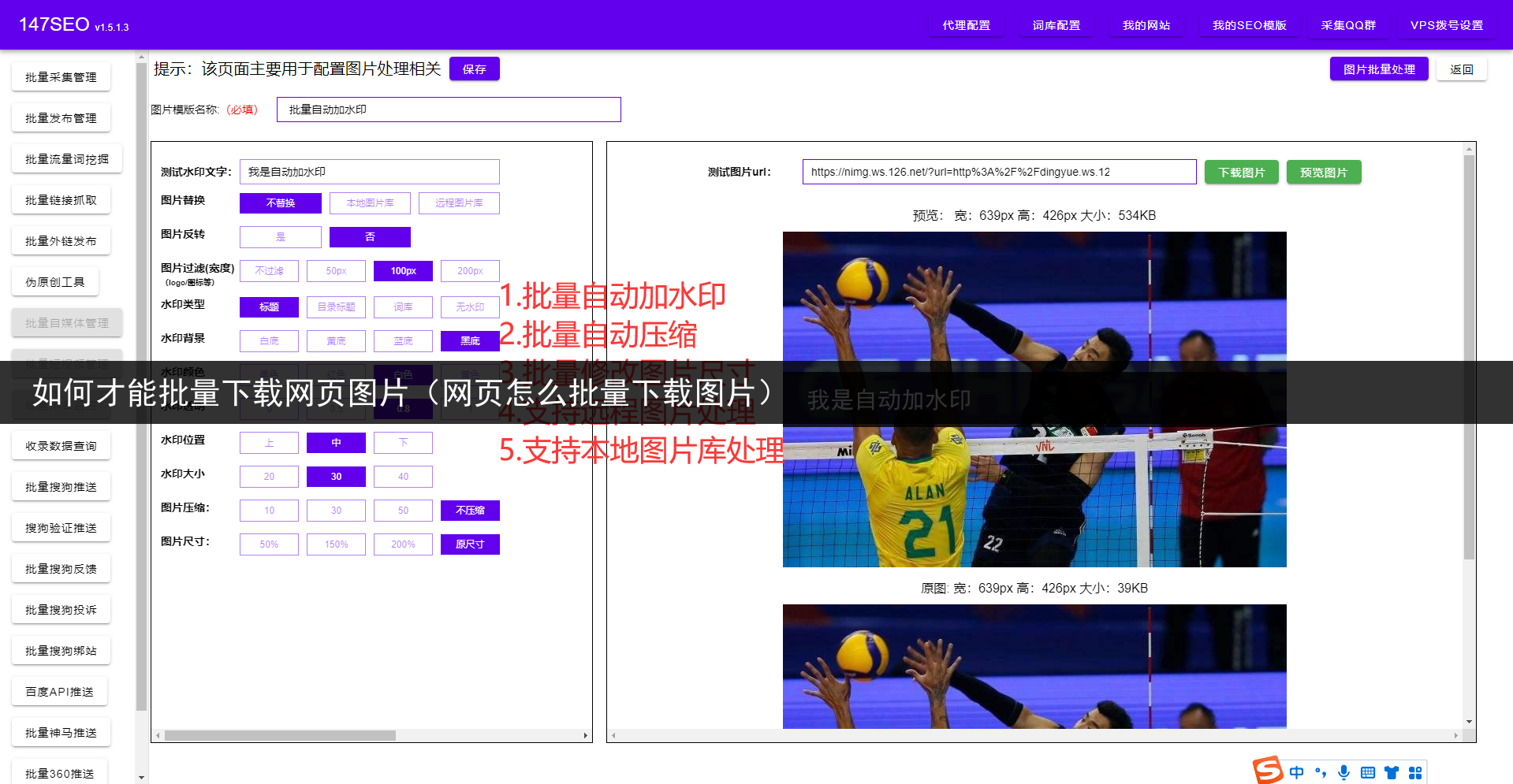Set 水印大小 to 40

coord(403,477)
